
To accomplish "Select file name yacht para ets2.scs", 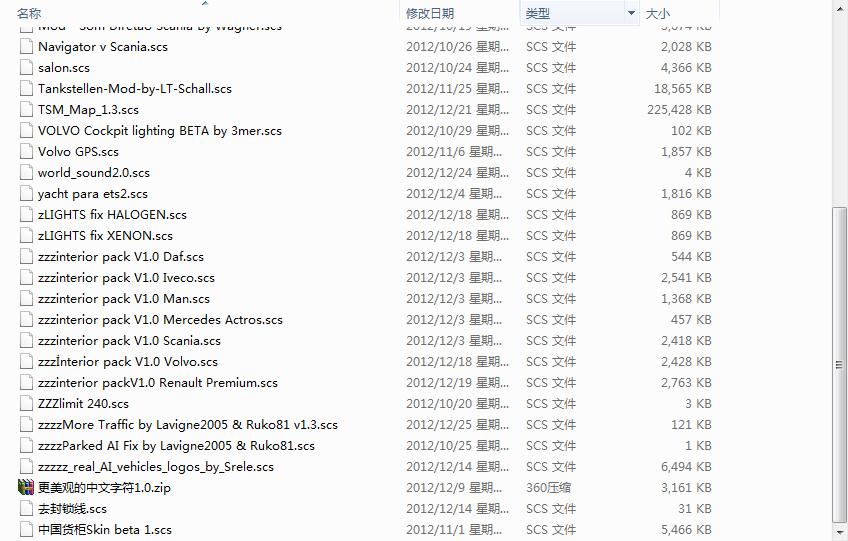I will 92,194.
